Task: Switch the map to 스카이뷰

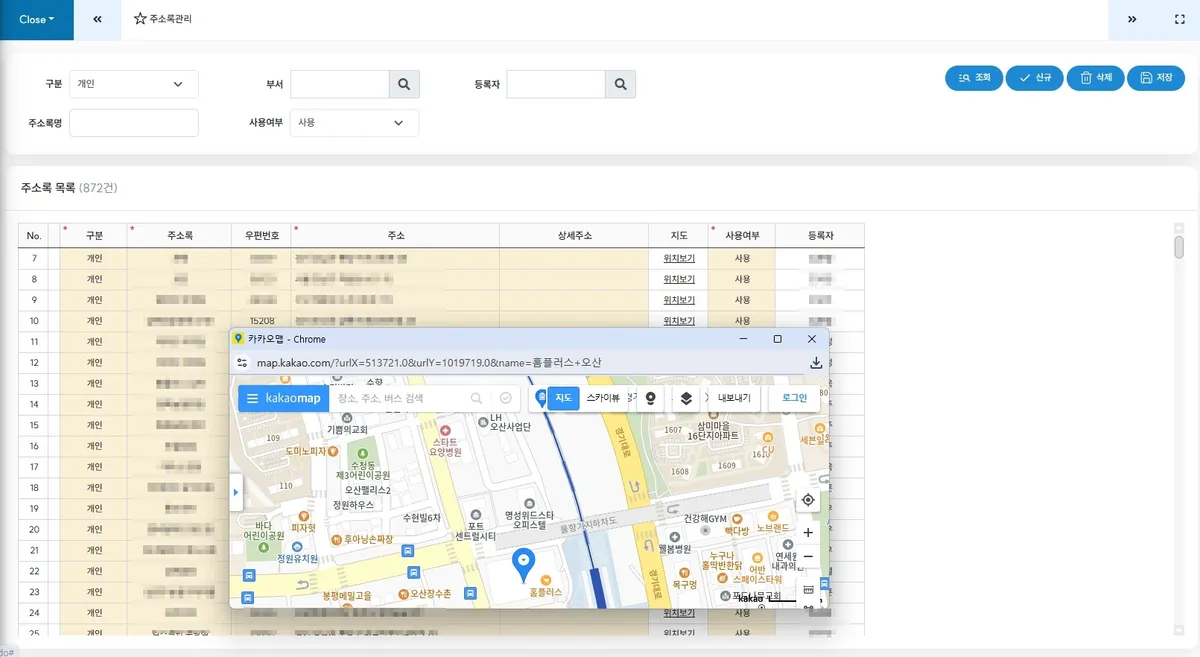Action: (x=602, y=398)
